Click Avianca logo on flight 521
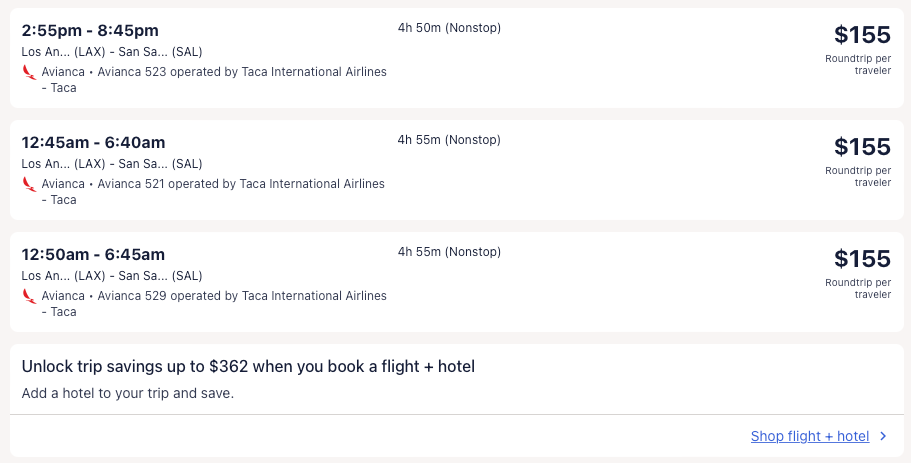 (29, 184)
